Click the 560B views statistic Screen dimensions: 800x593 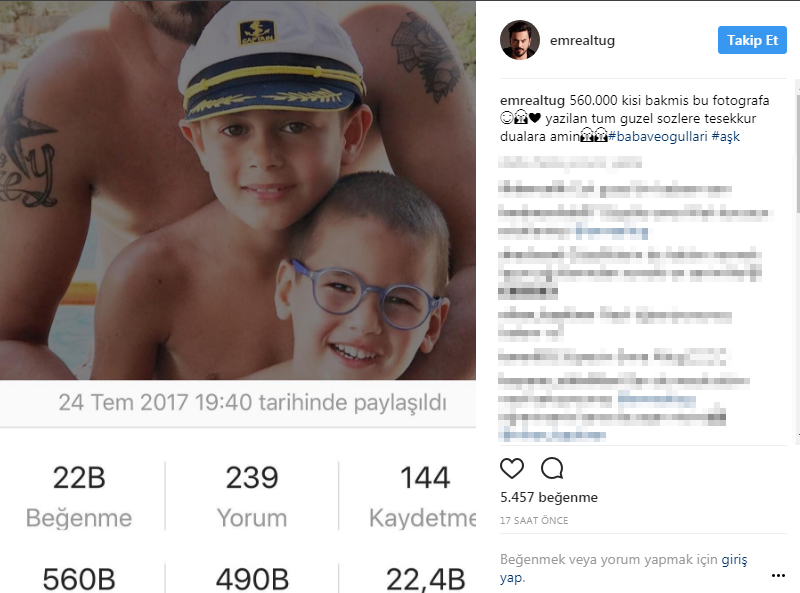pos(79,579)
